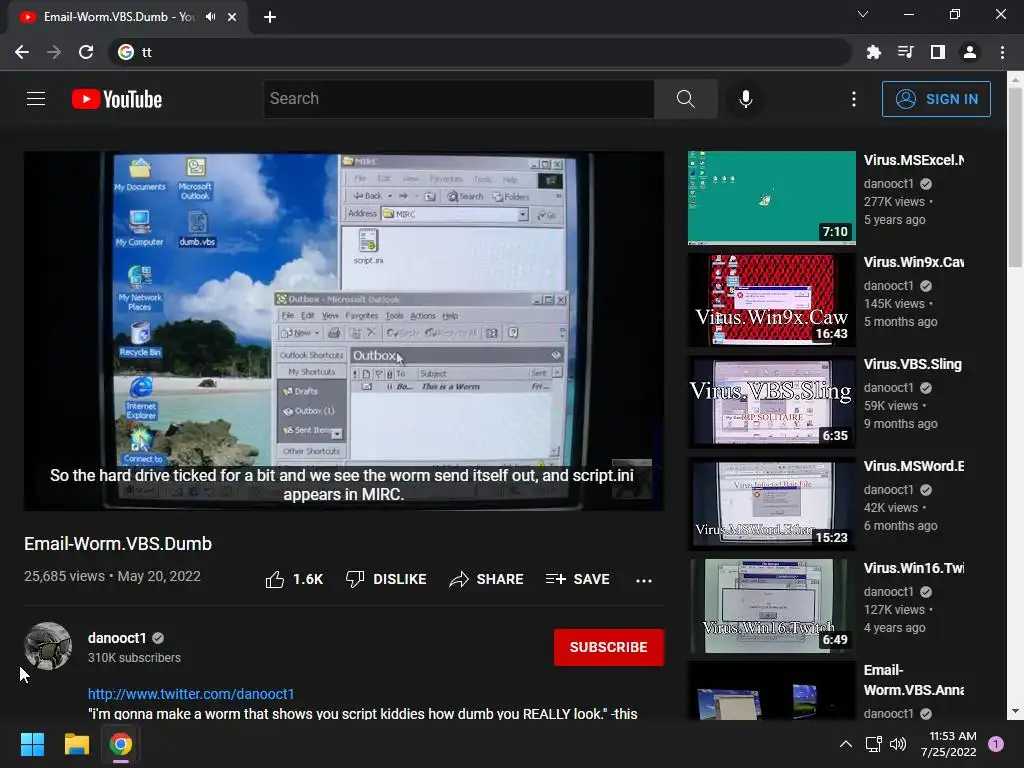Open a new browser tab

pyautogui.click(x=270, y=17)
